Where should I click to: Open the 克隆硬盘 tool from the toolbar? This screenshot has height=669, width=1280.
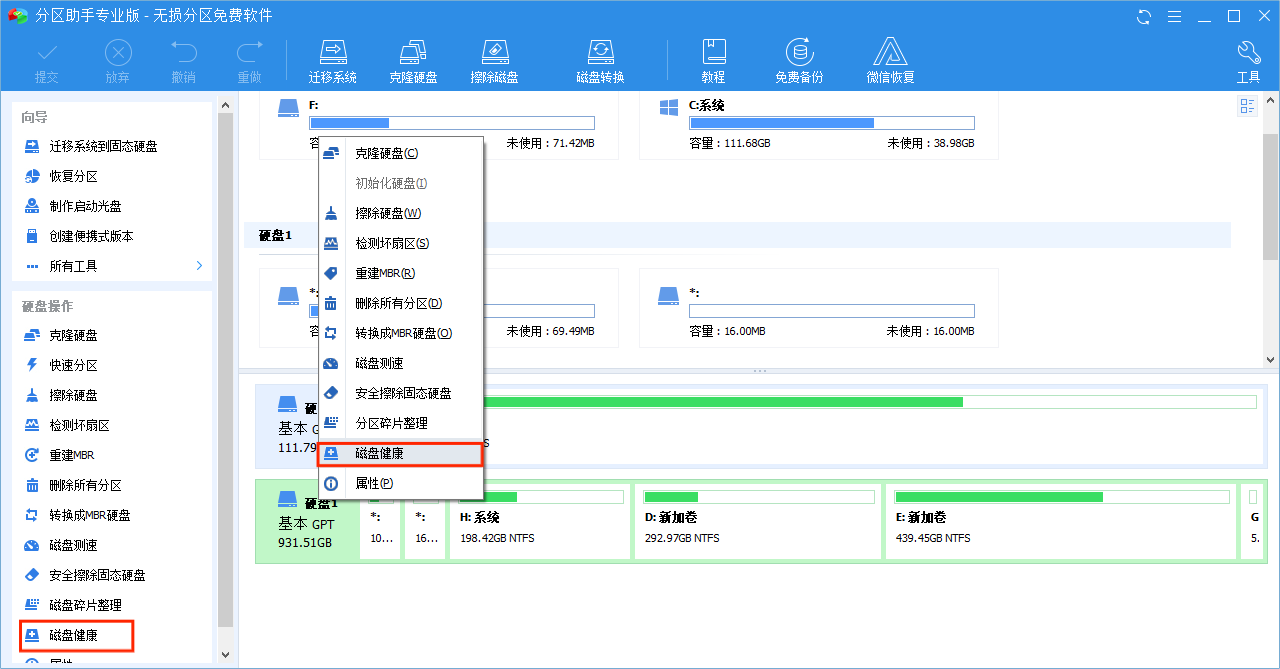[413, 59]
